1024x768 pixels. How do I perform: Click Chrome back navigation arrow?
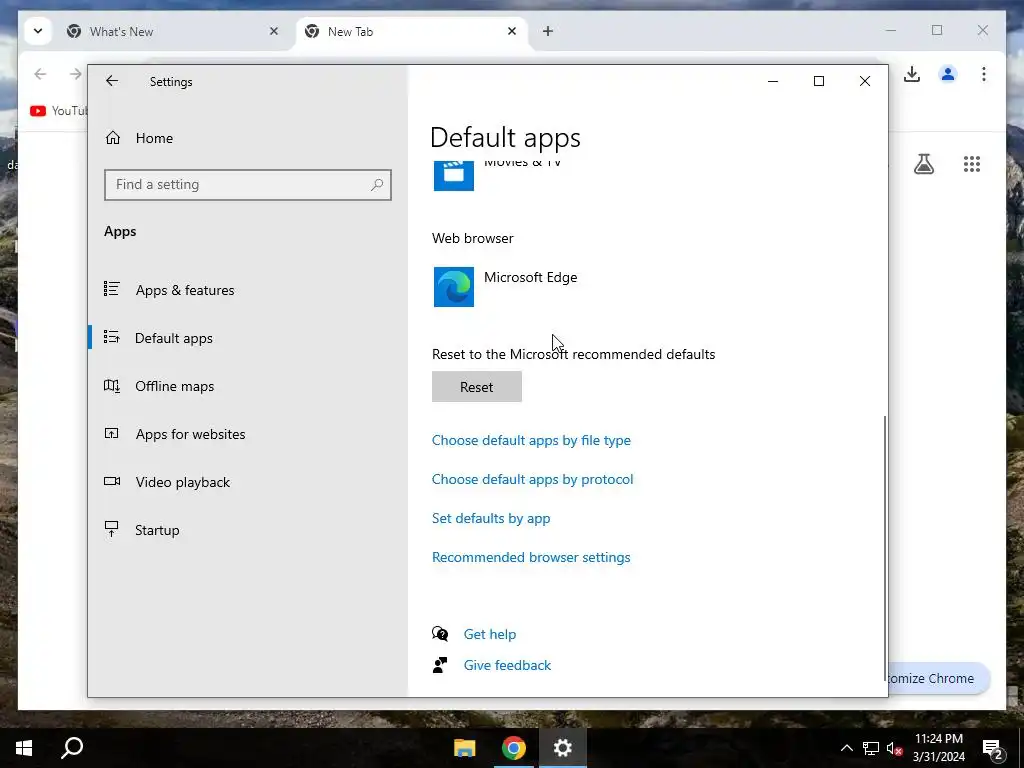point(40,74)
